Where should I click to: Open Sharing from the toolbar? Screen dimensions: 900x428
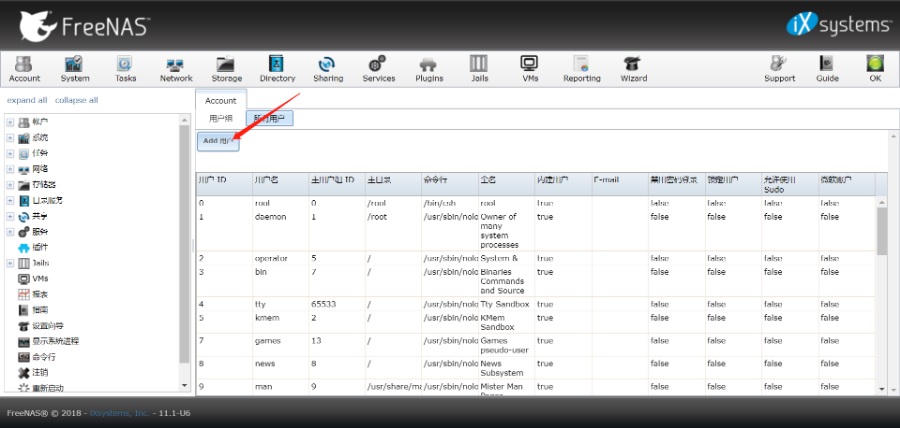point(327,69)
